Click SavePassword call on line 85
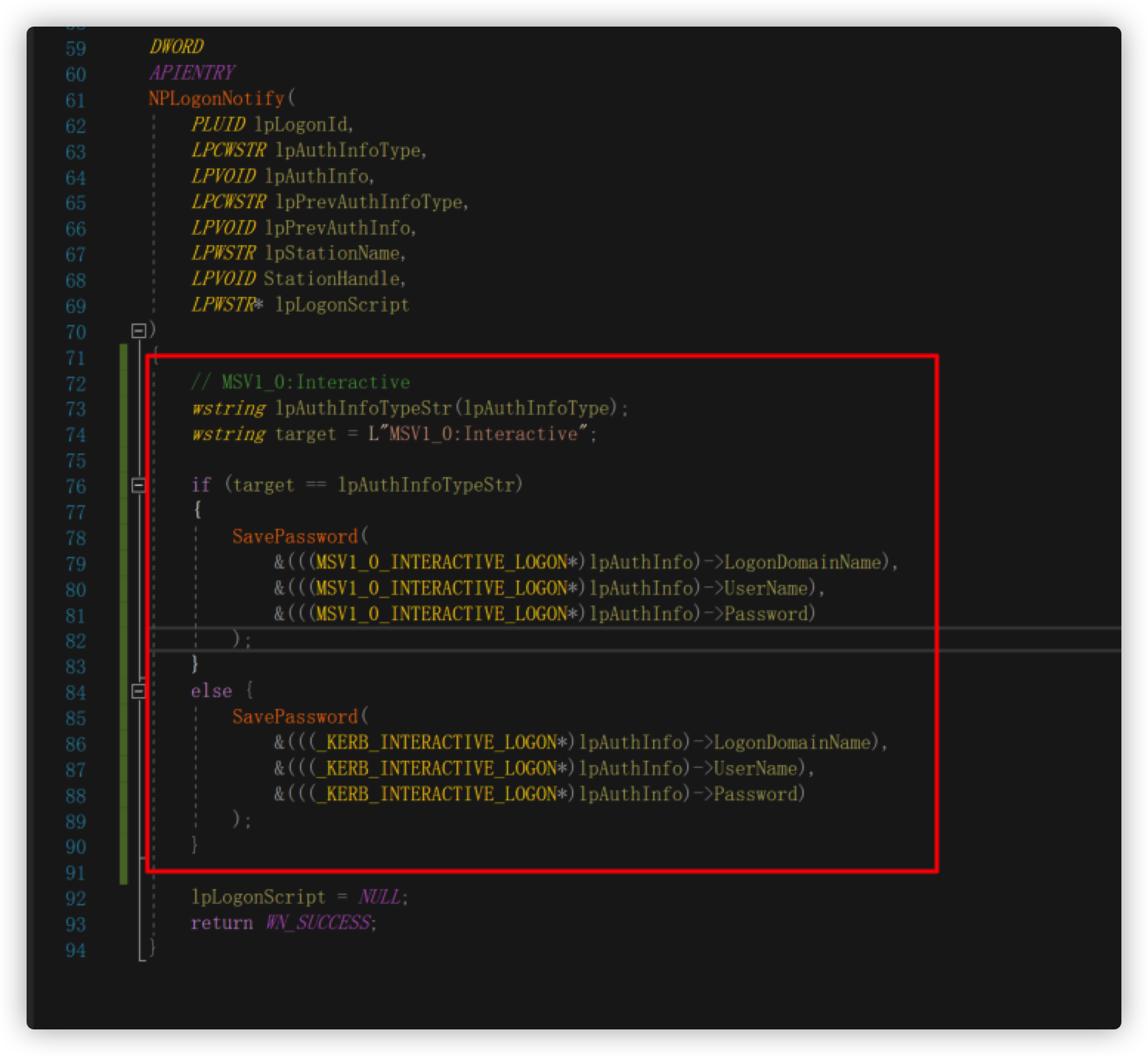The width and height of the screenshot is (1148, 1056). 295,716
